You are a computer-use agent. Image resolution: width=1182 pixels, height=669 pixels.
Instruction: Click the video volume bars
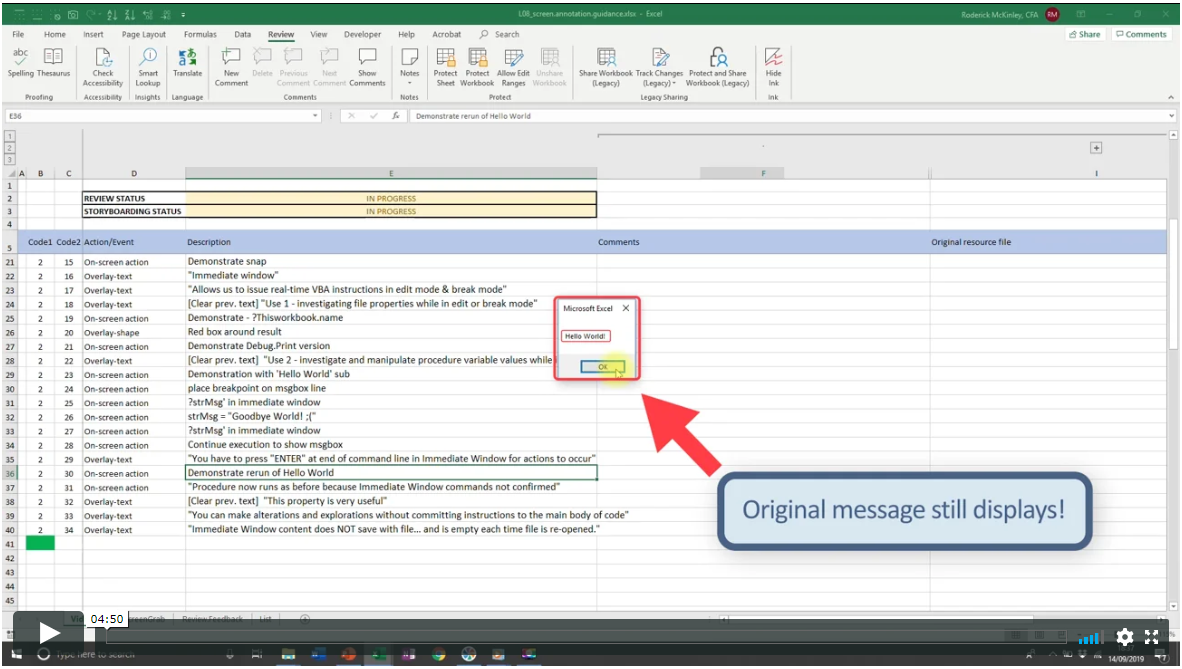1089,637
